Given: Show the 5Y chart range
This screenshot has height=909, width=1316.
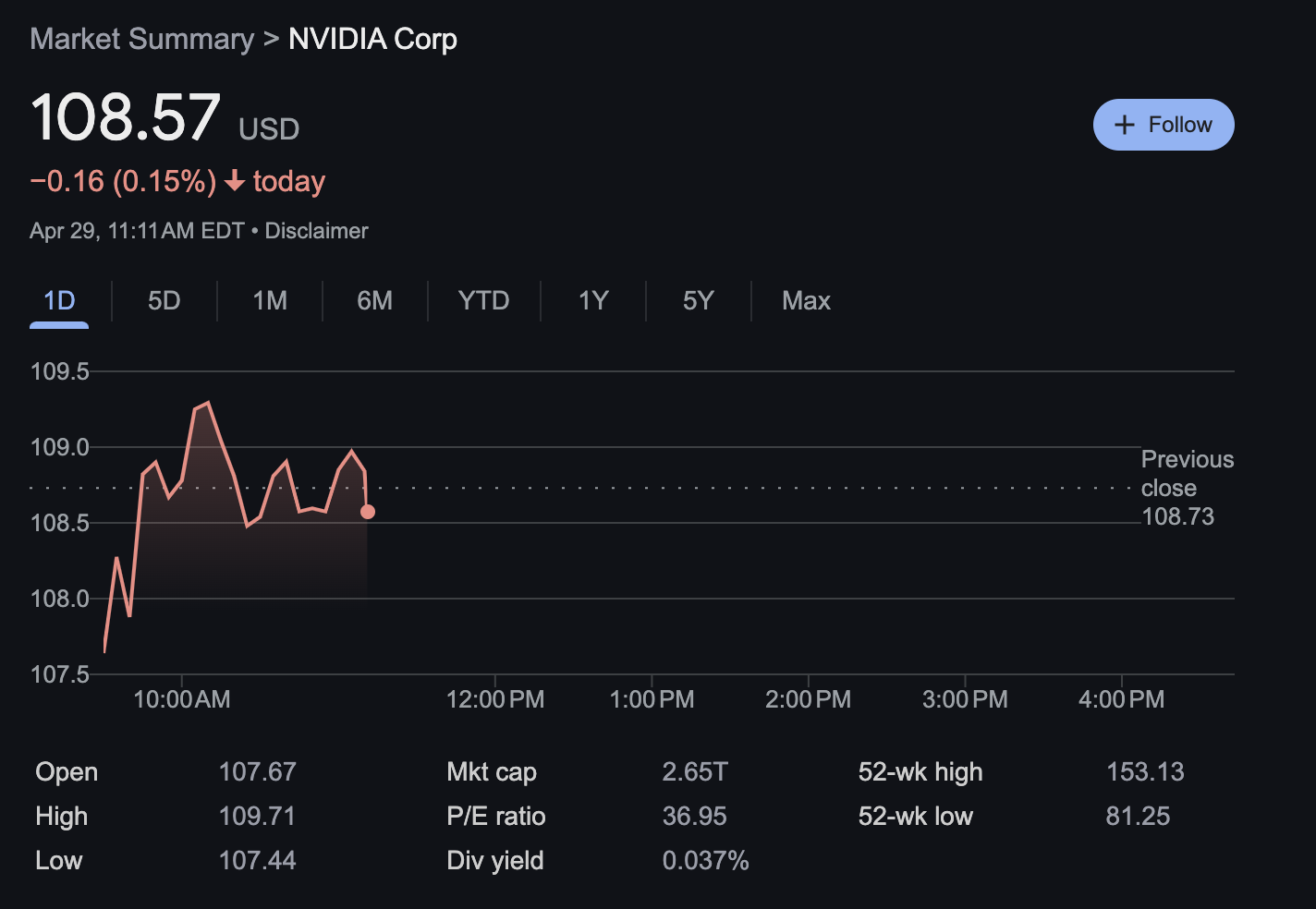Looking at the screenshot, I should point(699,301).
